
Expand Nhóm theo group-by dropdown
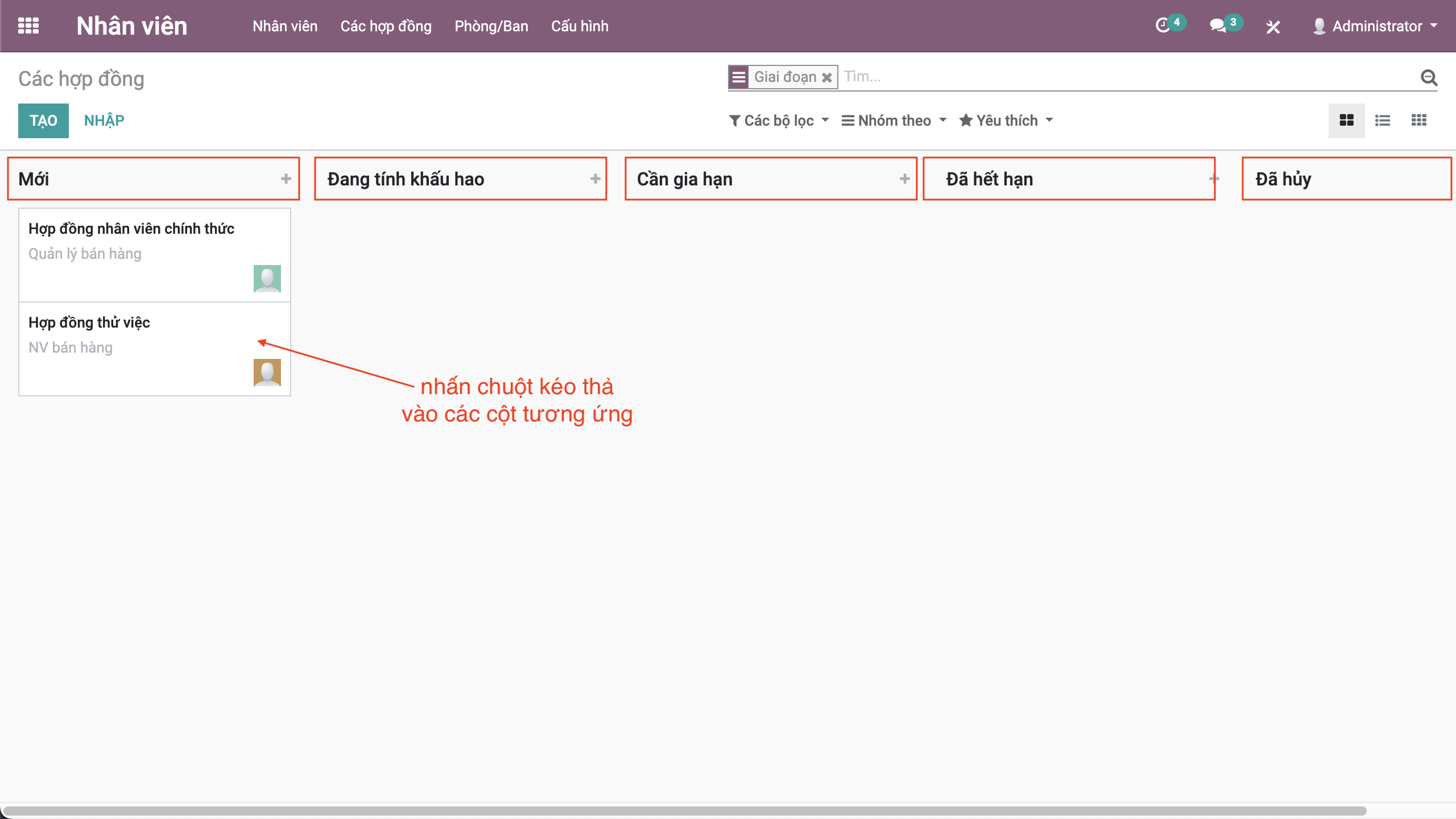pos(894,121)
